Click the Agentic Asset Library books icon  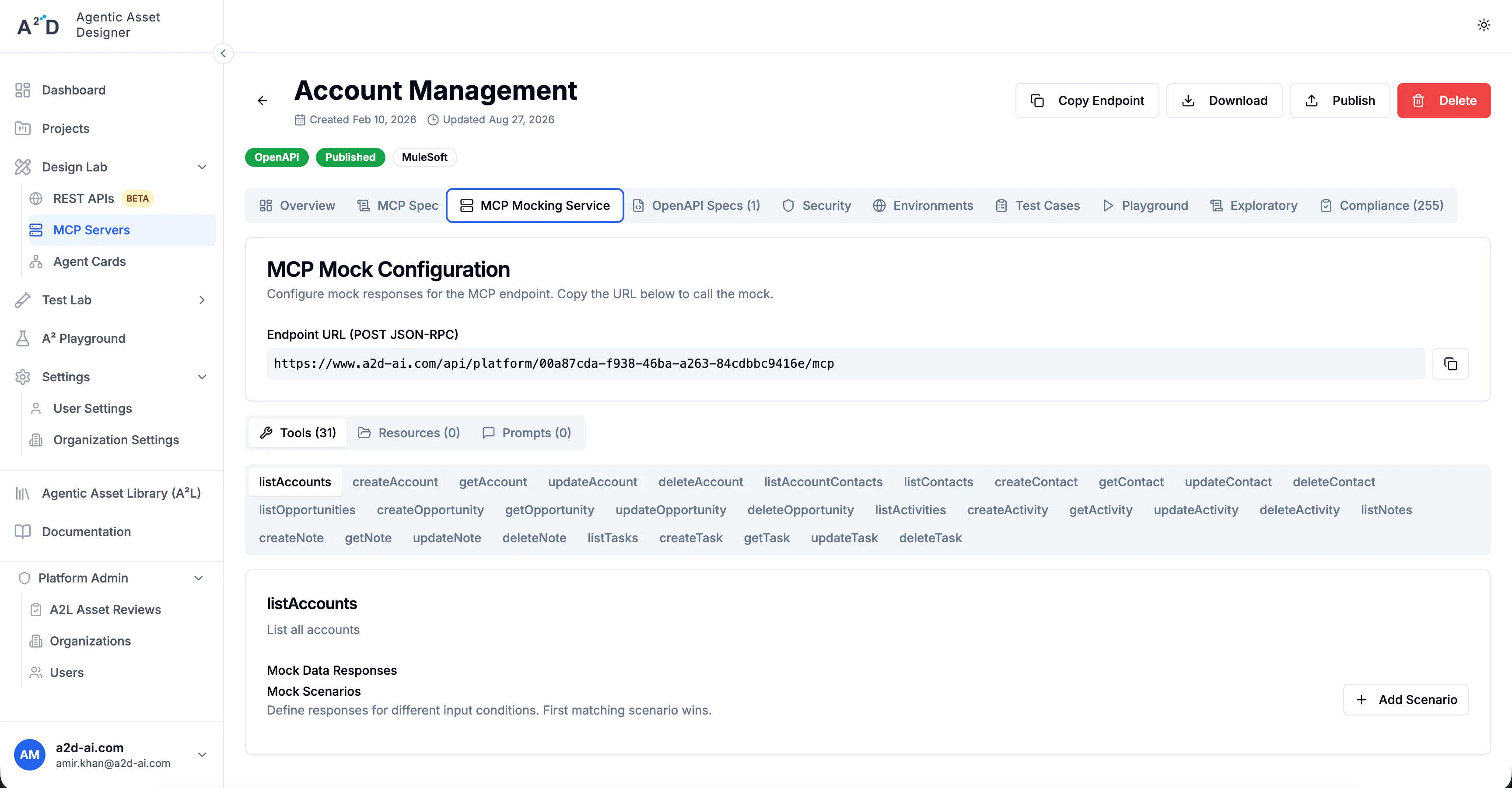pyautogui.click(x=22, y=493)
